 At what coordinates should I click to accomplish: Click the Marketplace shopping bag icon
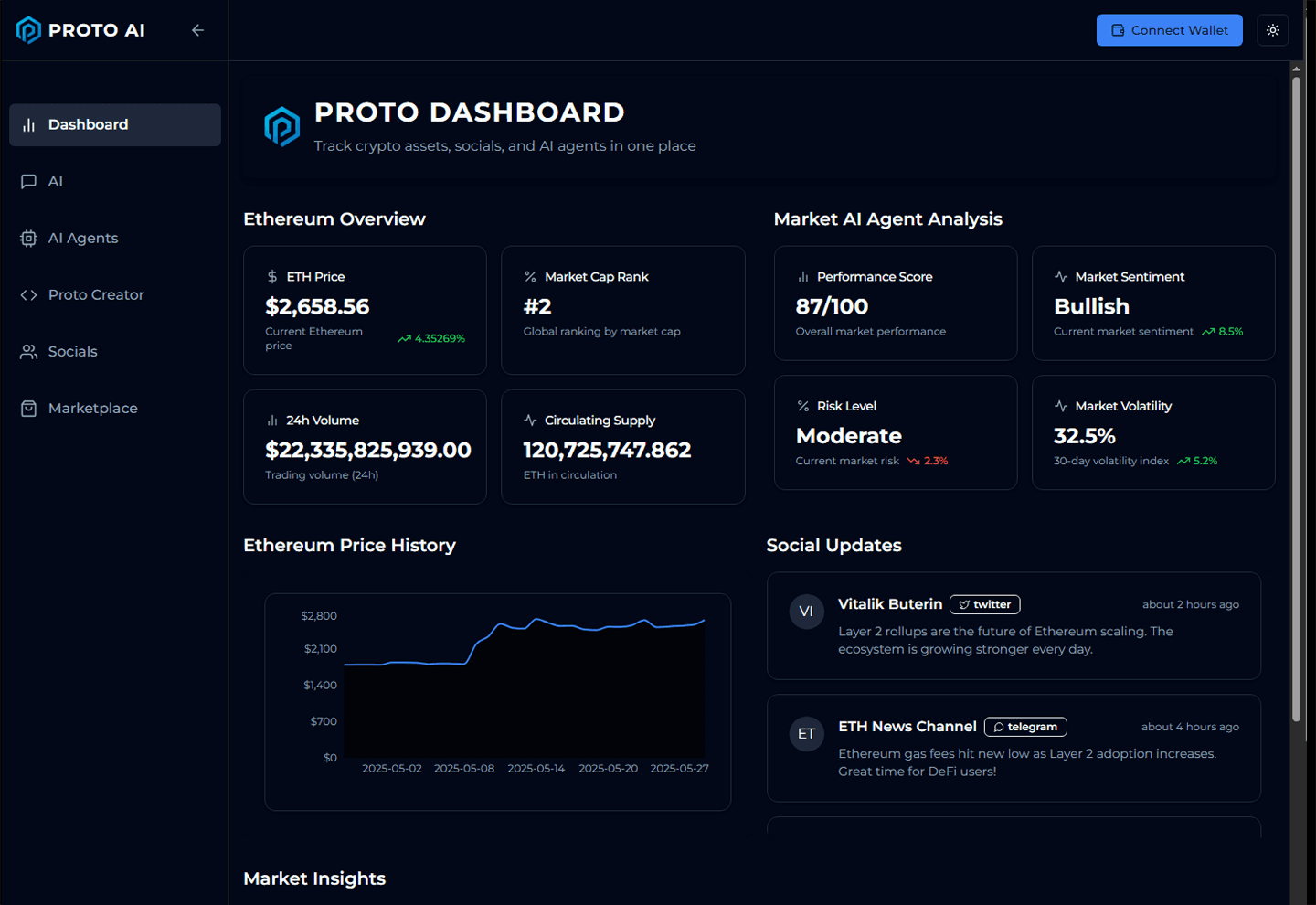(28, 408)
